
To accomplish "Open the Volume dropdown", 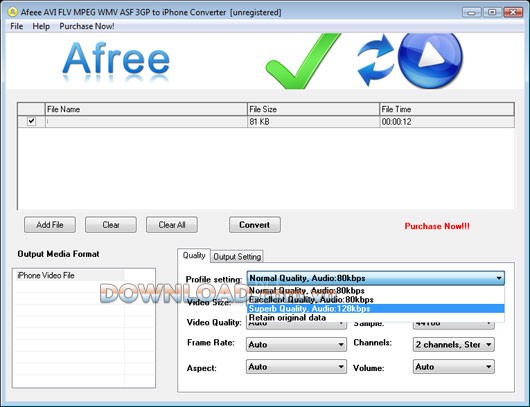I will 454,367.
